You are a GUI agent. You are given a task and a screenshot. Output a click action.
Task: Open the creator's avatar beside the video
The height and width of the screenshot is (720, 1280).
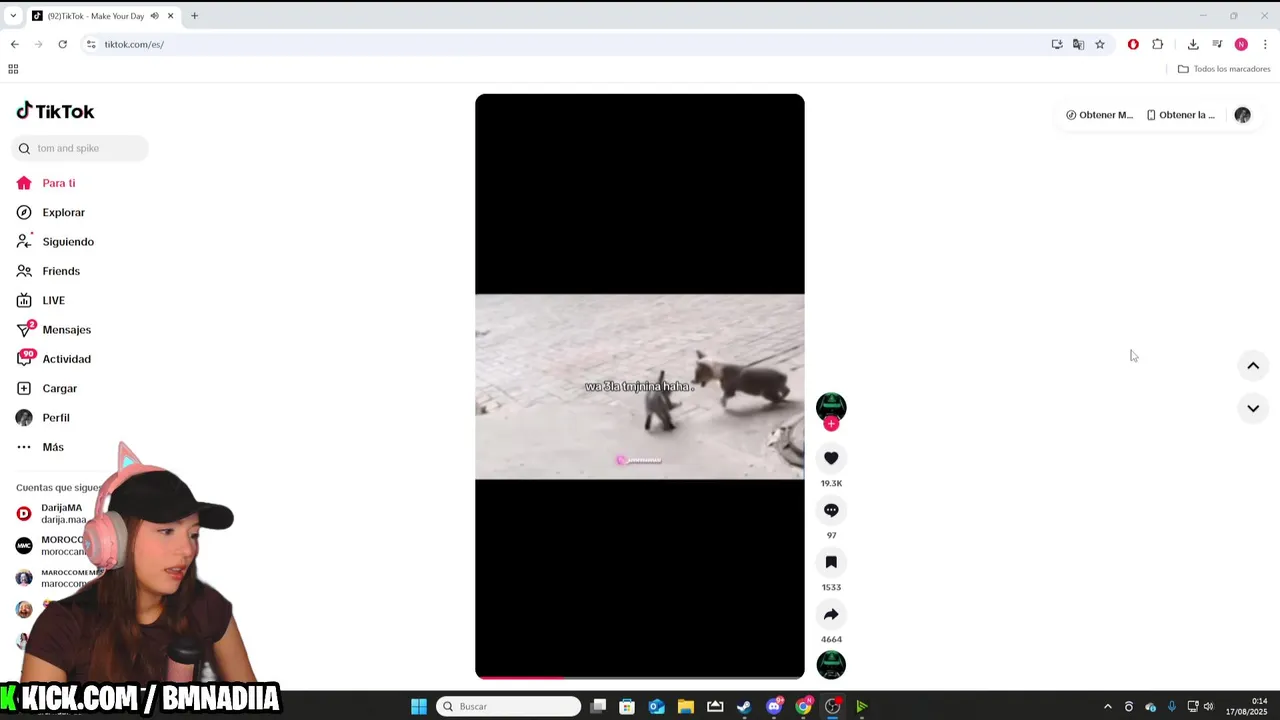831,406
